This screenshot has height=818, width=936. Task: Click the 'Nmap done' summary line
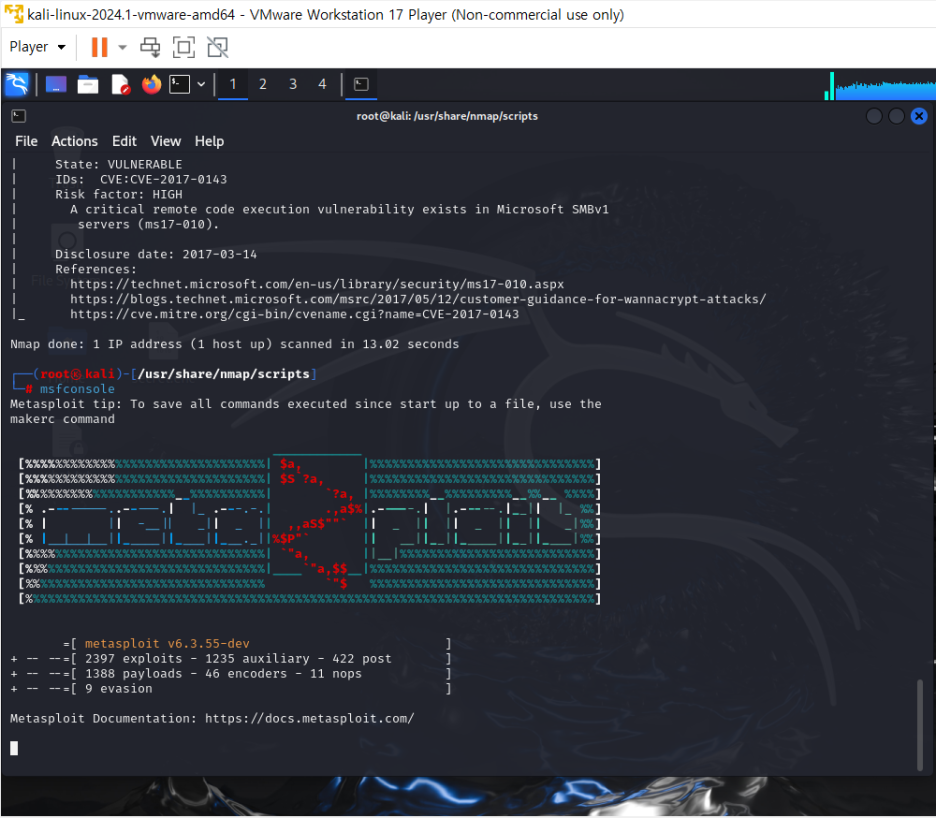pos(235,344)
